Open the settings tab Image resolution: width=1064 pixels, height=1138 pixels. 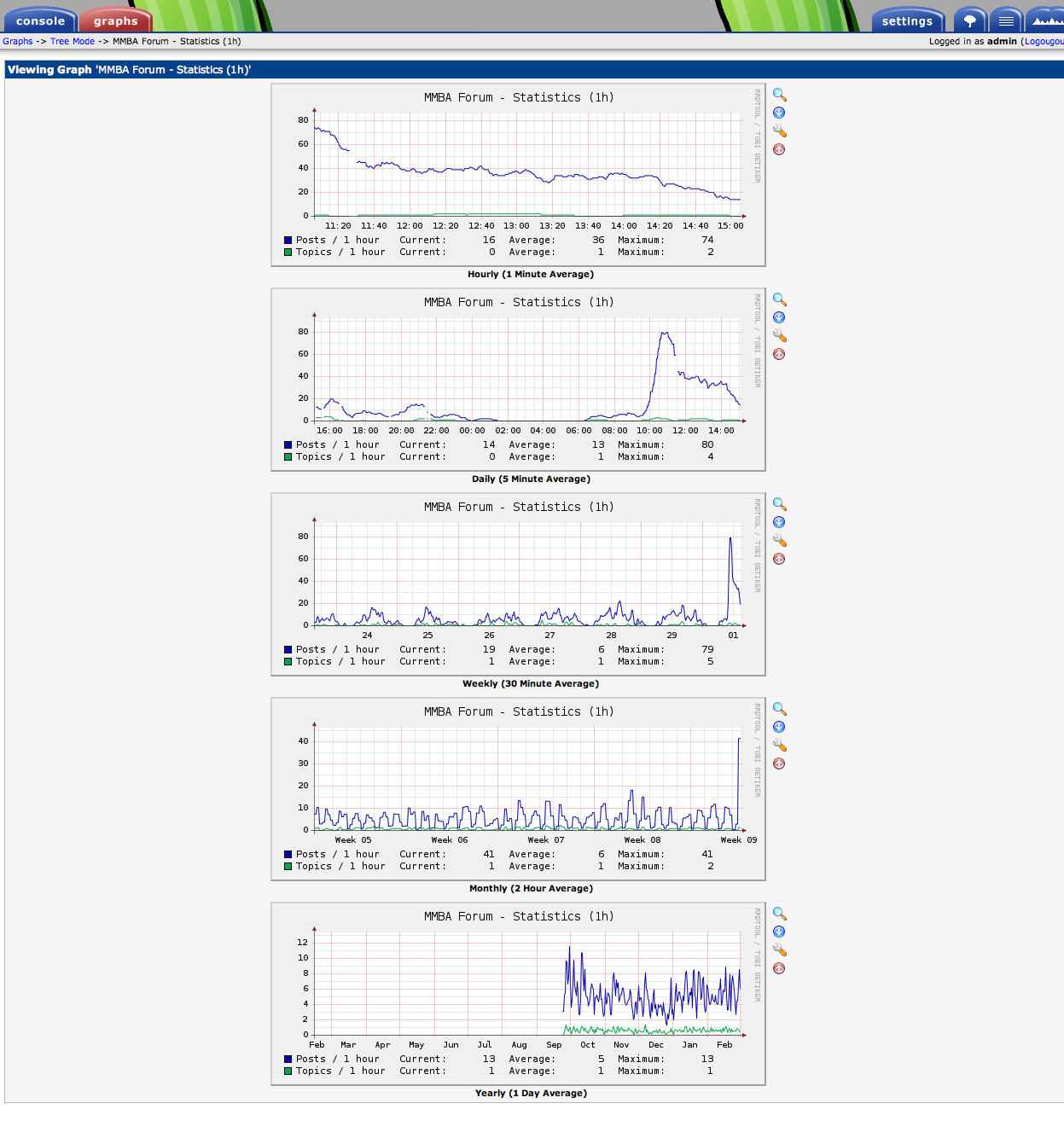point(907,20)
